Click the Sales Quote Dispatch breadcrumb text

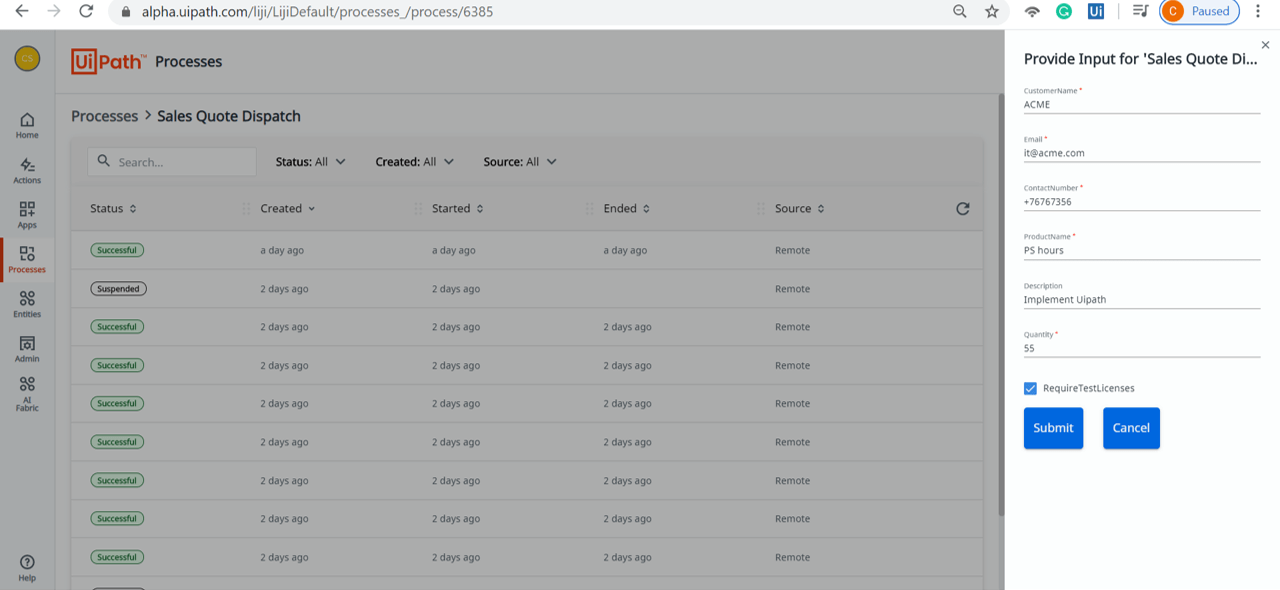229,116
